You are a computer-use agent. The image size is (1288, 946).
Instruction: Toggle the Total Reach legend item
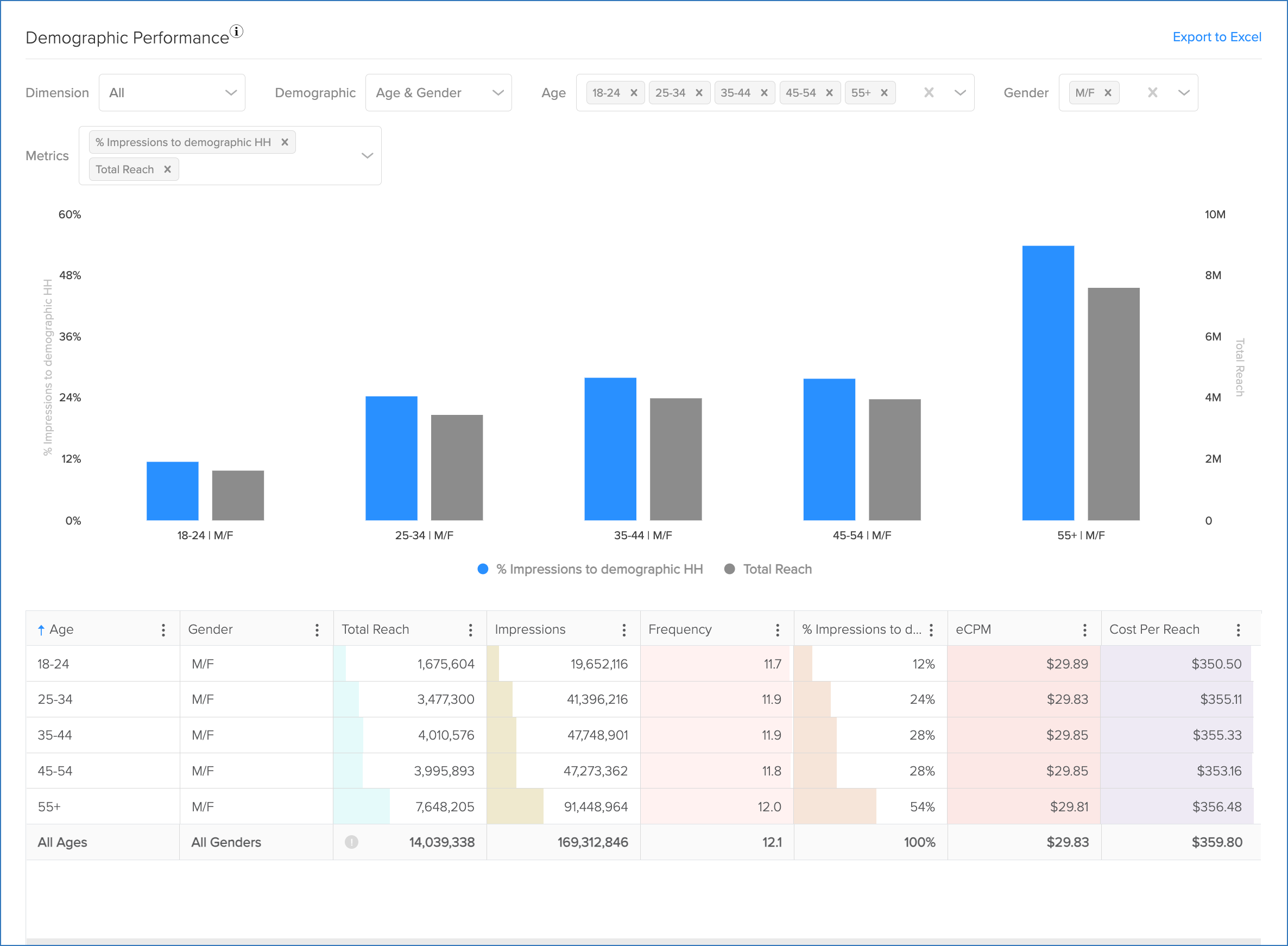point(768,569)
